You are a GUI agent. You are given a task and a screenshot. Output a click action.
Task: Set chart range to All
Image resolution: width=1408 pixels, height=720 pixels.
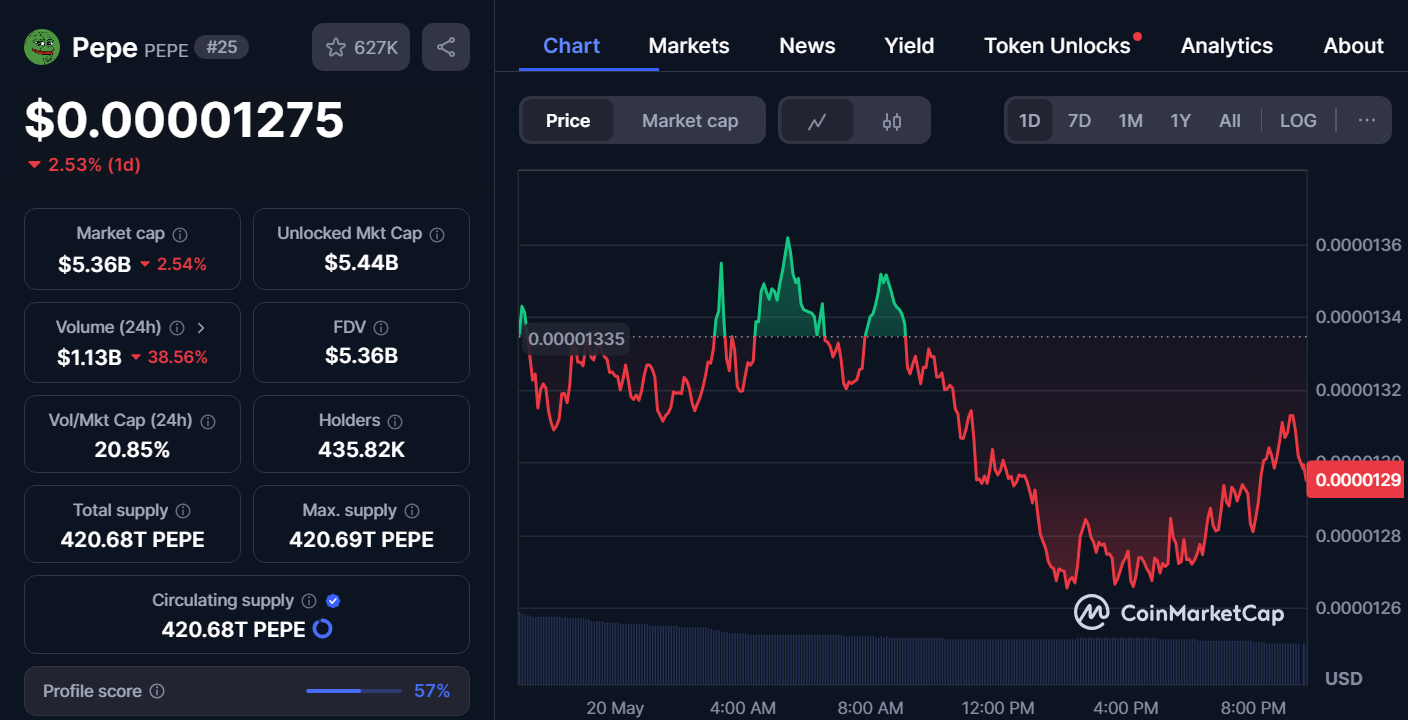pos(1230,121)
